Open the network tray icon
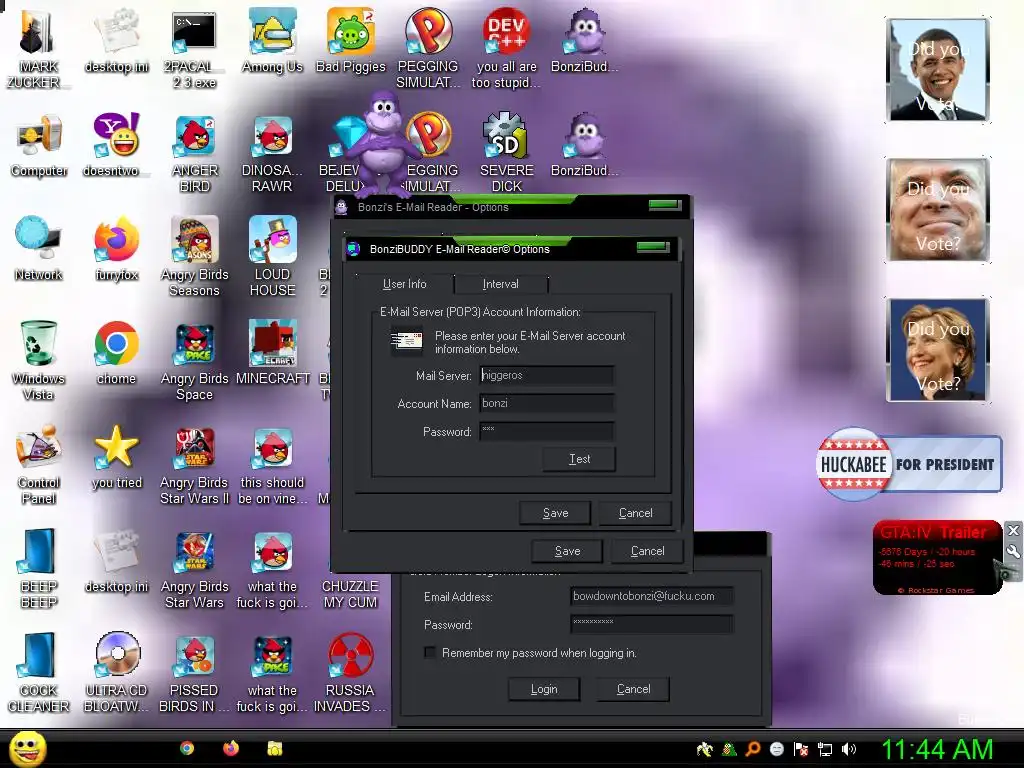This screenshot has height=768, width=1024. click(x=825, y=750)
